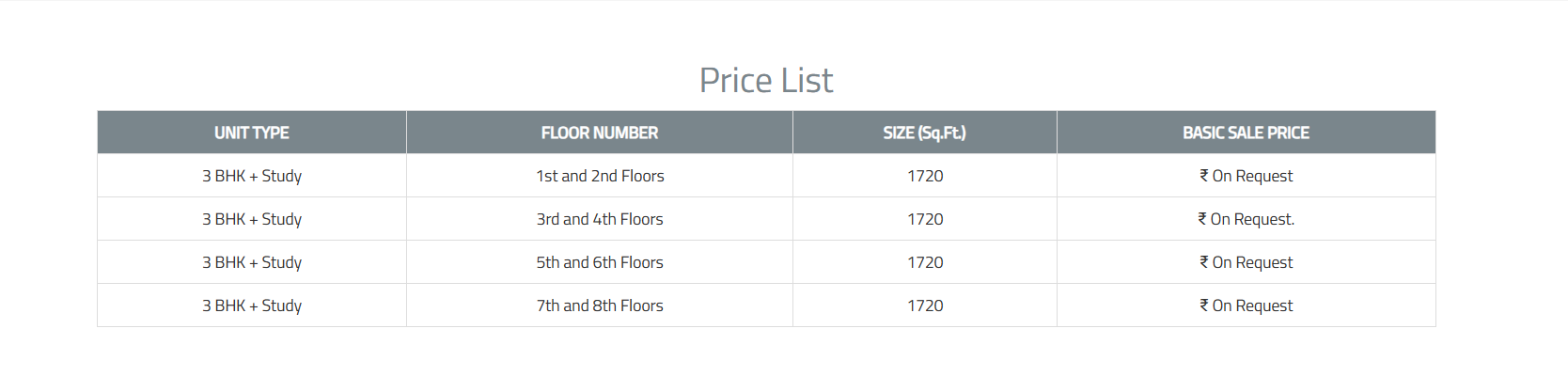Screen dimensions: 1568x376
Task: Select the 7th and 8th Floors cell
Action: pos(600,305)
